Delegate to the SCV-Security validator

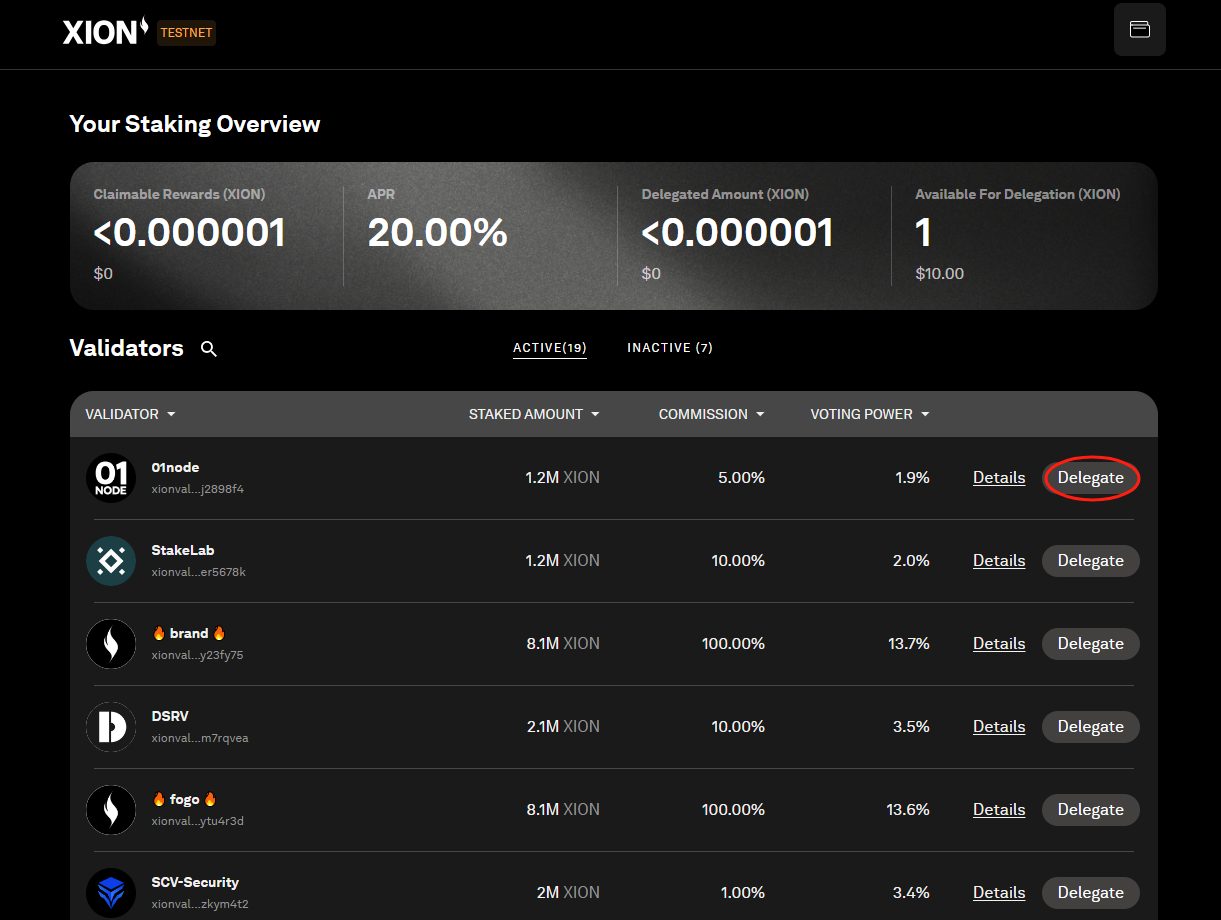point(1091,893)
